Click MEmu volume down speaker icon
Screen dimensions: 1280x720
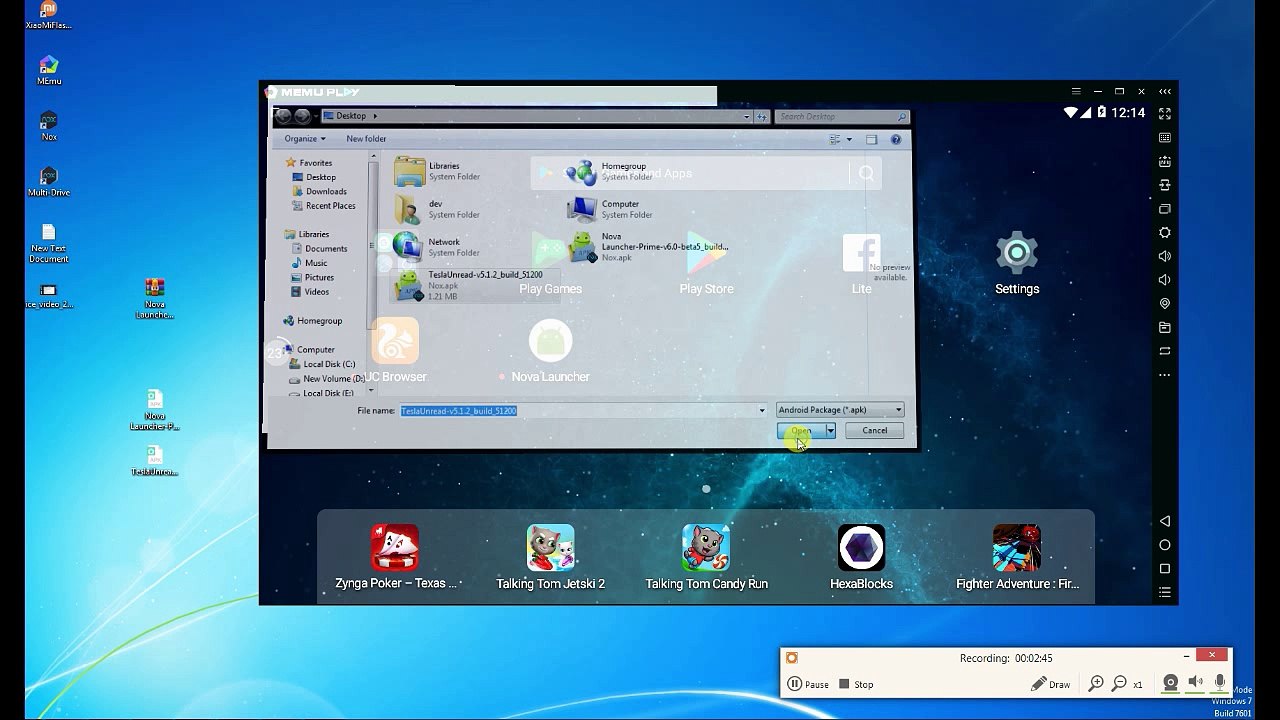pos(1165,280)
